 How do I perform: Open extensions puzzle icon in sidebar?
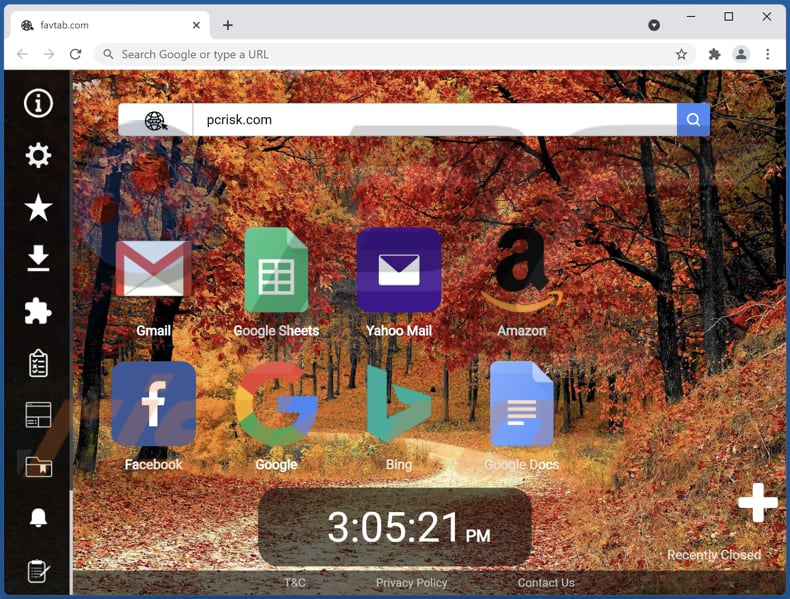pos(38,311)
